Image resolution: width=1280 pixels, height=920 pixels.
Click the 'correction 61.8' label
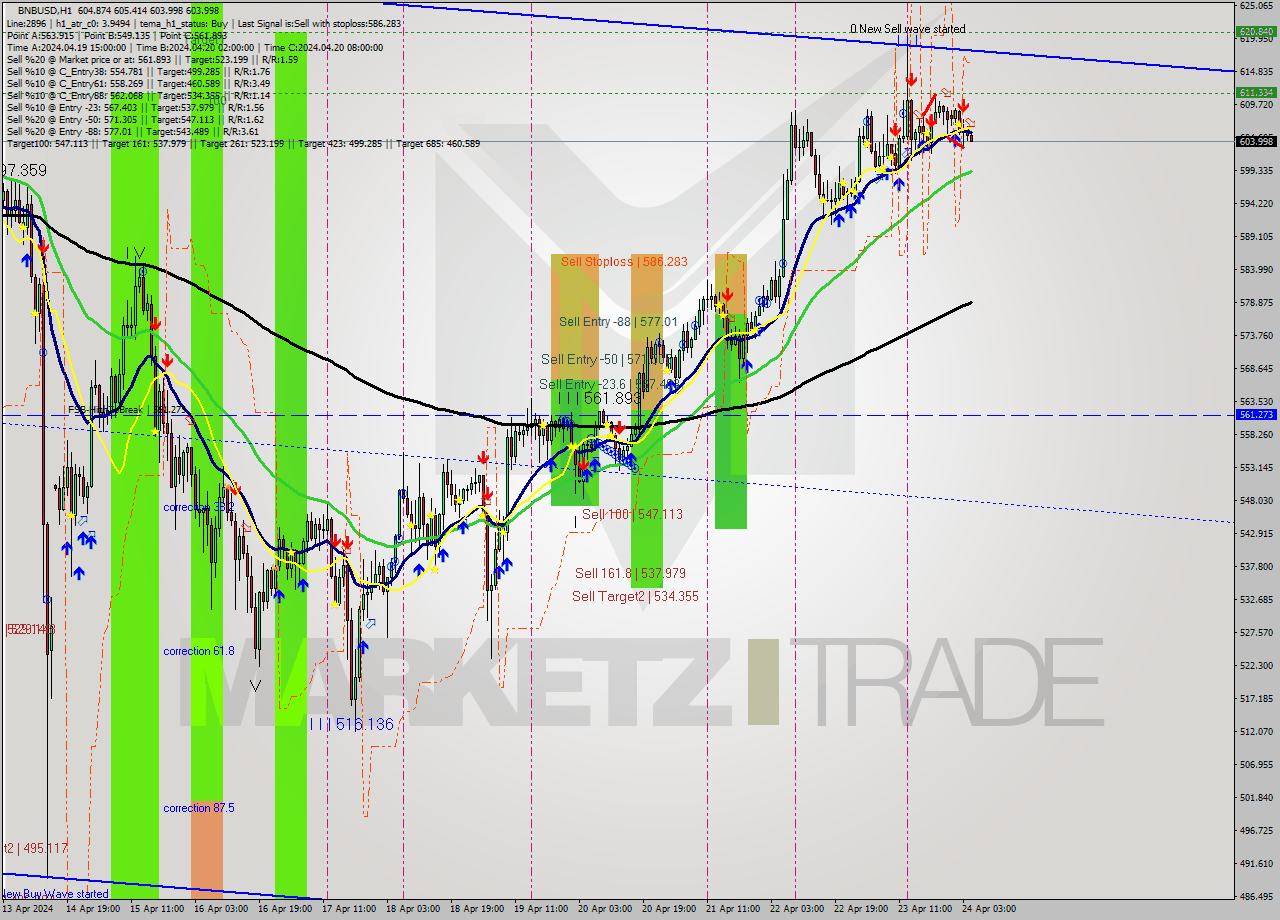point(199,651)
